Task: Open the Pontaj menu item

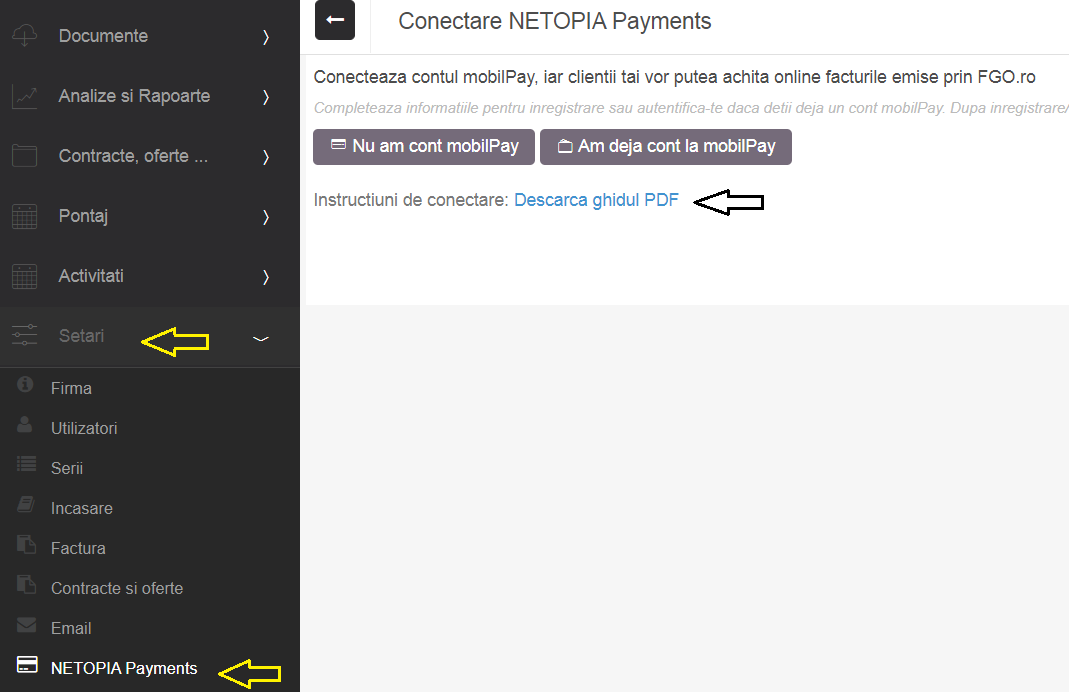Action: tap(83, 216)
